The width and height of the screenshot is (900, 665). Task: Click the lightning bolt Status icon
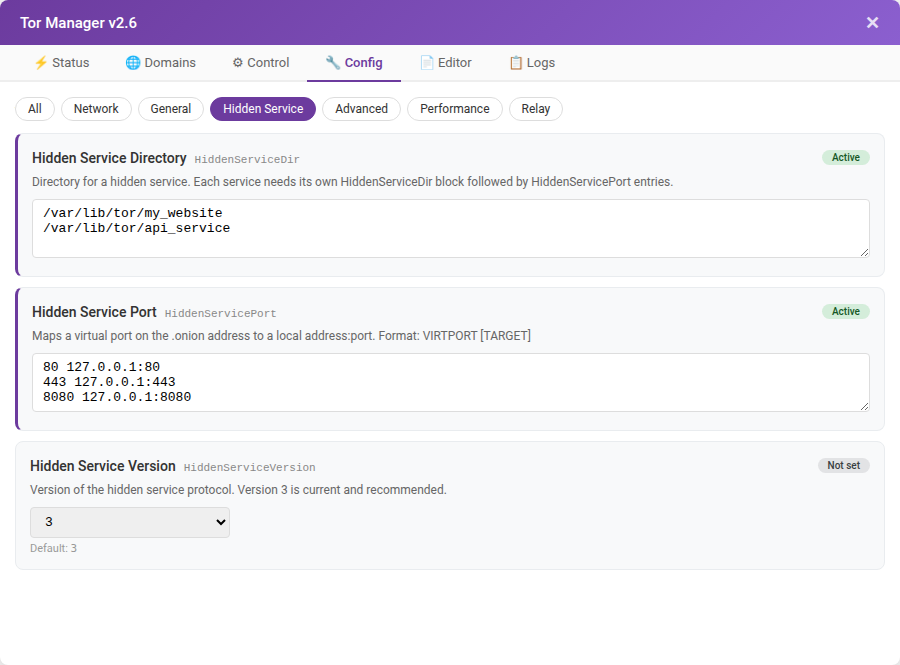(41, 63)
